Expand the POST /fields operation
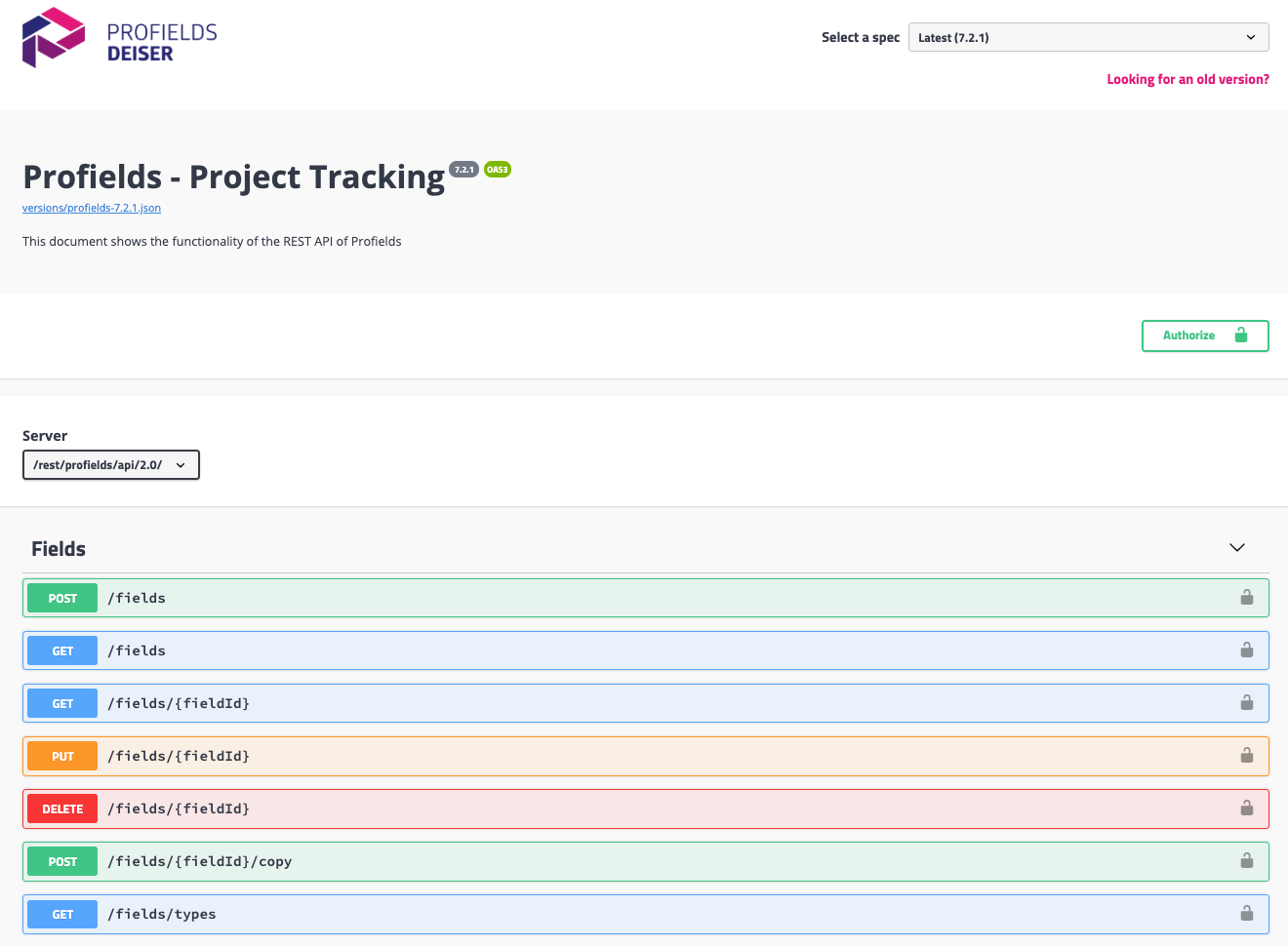Screen dimensions: 1288x946 click(x=646, y=598)
